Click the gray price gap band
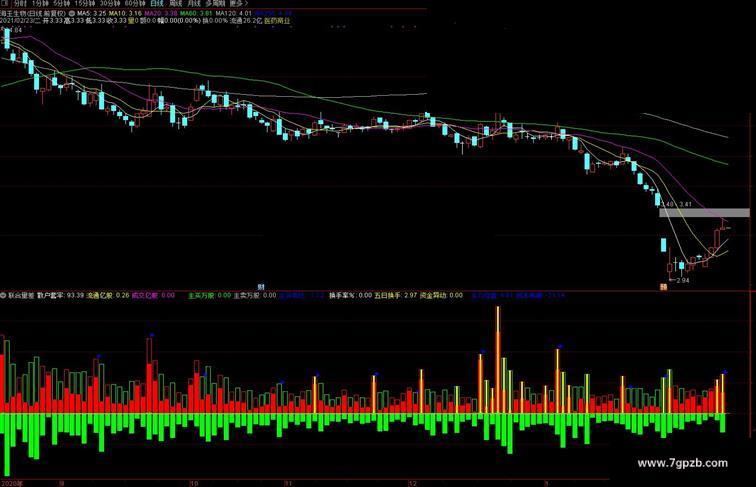This screenshot has width=756, height=487. coord(704,213)
